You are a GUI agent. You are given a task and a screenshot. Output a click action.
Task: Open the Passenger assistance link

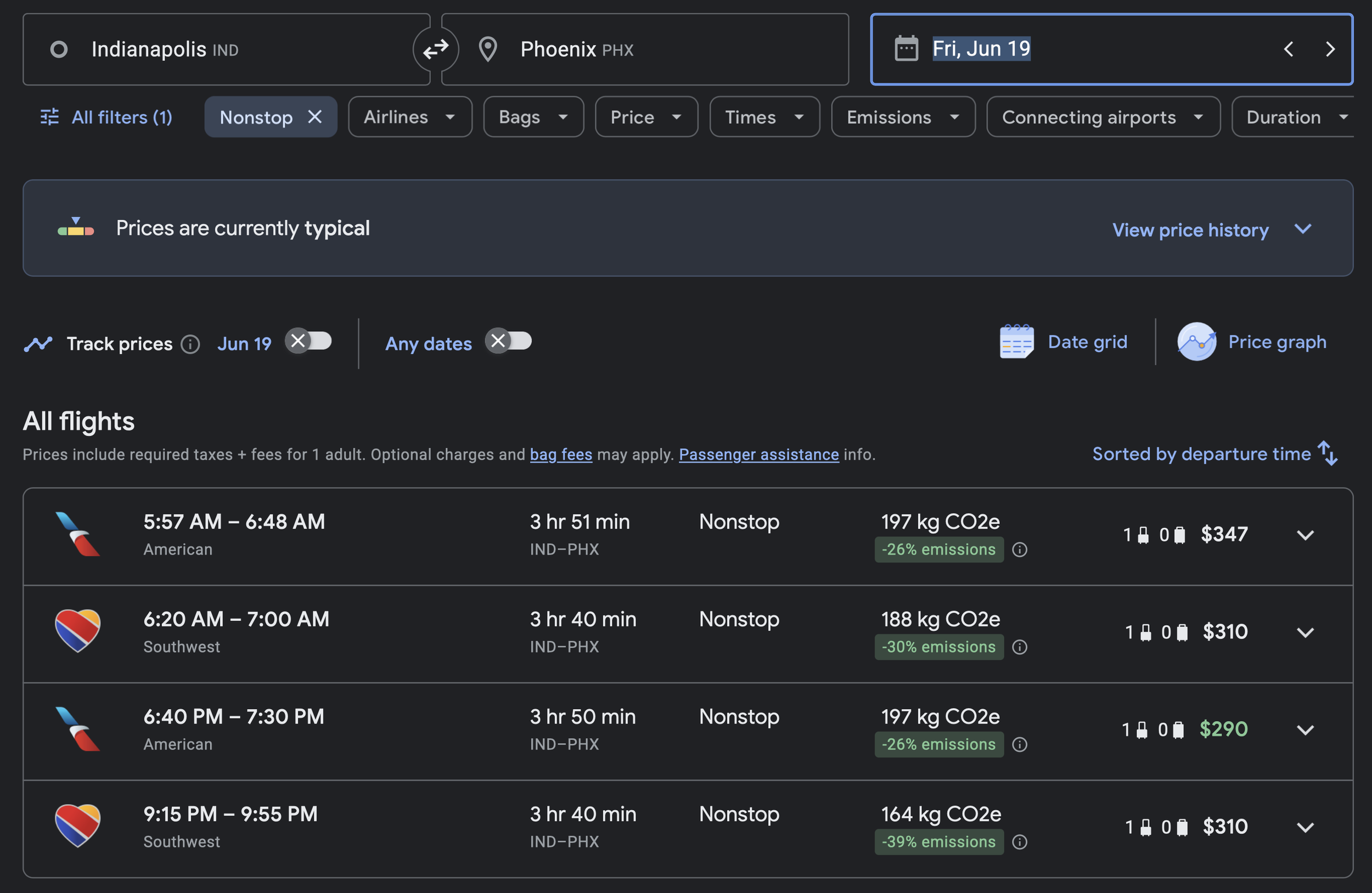pyautogui.click(x=758, y=455)
